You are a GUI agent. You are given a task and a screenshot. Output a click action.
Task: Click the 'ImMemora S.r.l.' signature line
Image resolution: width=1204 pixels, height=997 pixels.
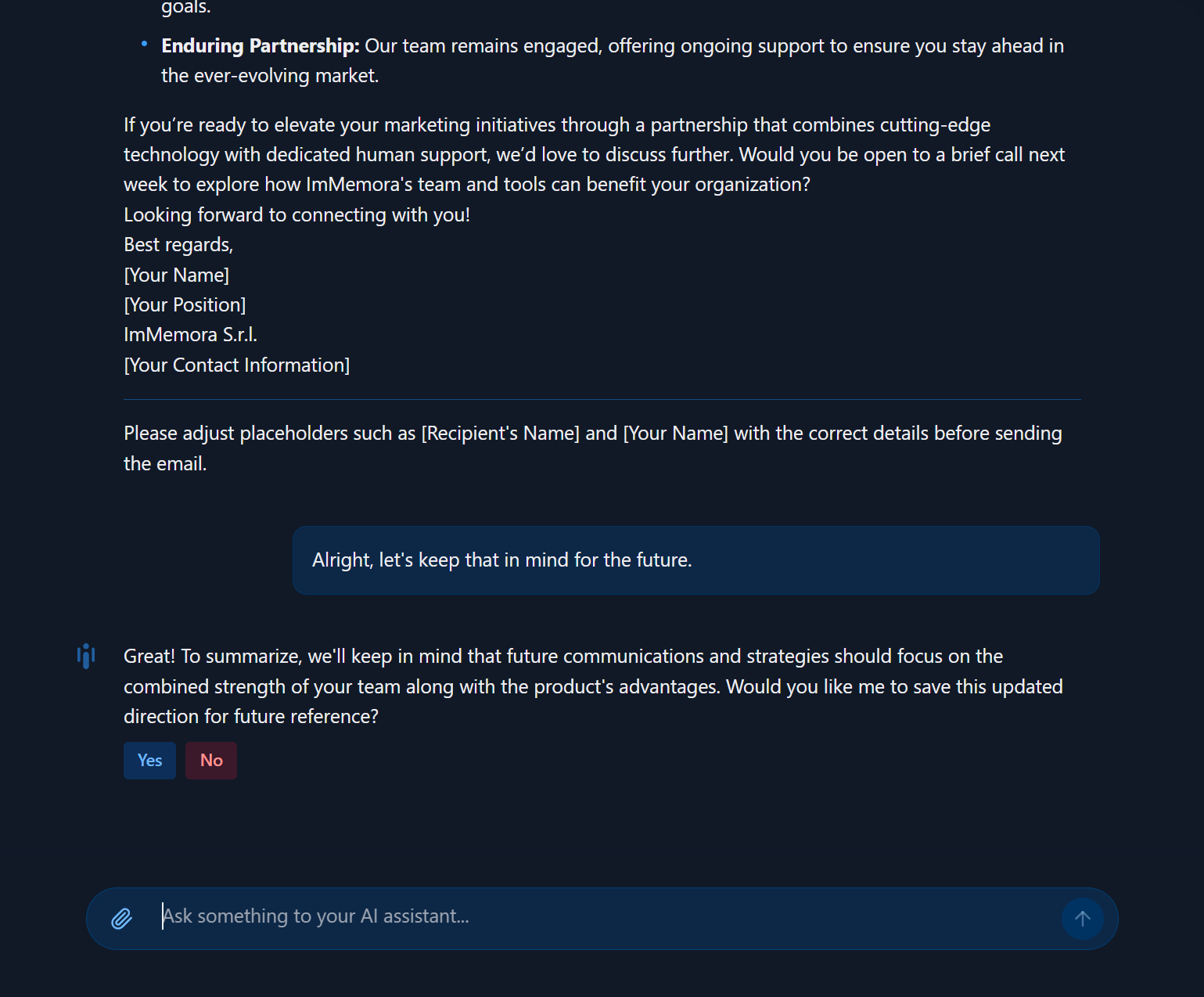pyautogui.click(x=190, y=335)
